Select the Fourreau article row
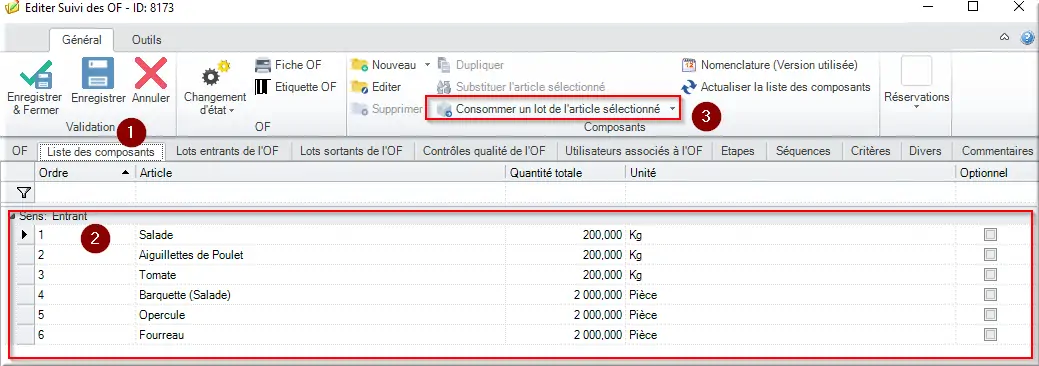 522,335
